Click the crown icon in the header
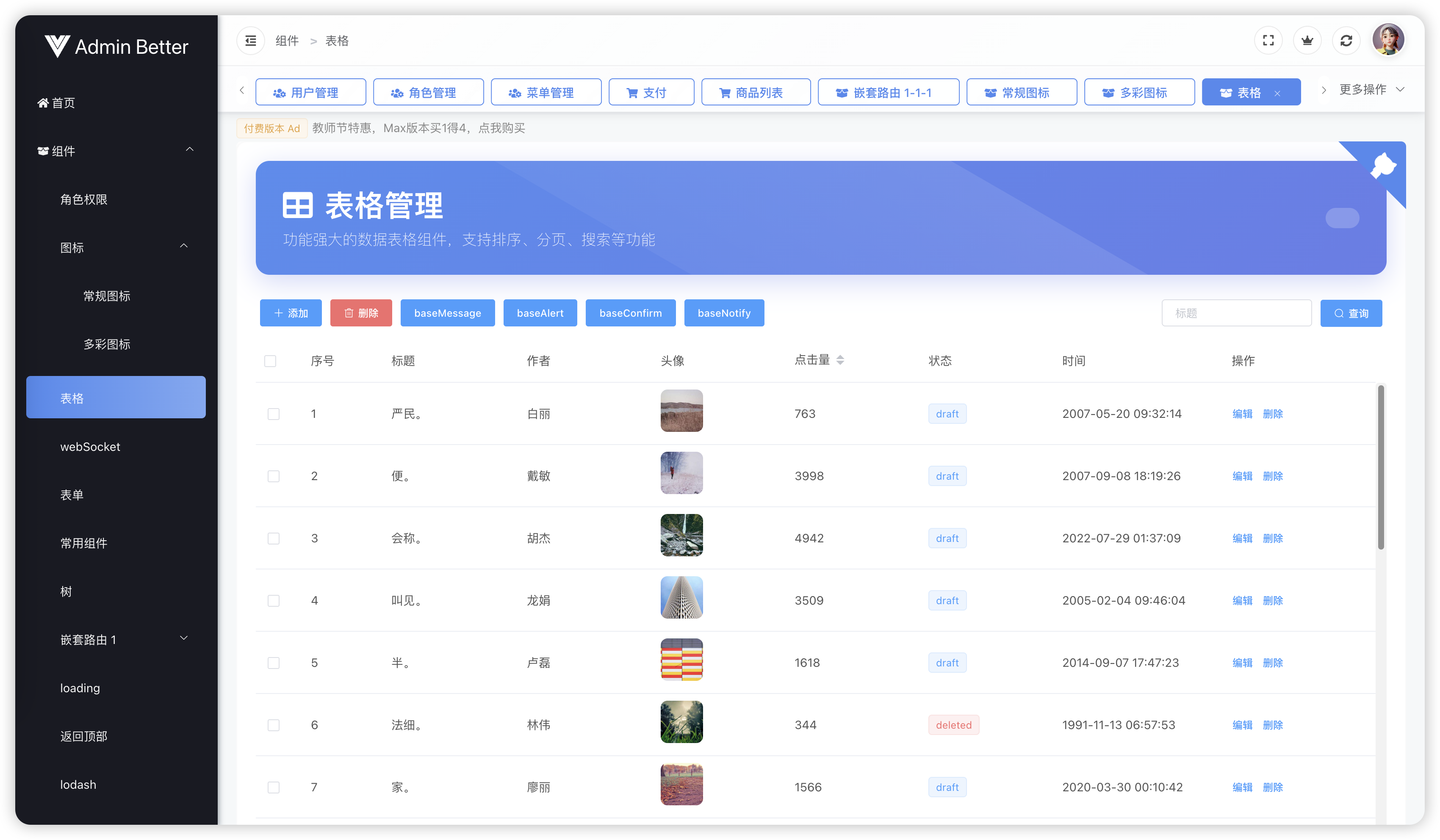This screenshot has width=1440, height=840. point(1307,41)
